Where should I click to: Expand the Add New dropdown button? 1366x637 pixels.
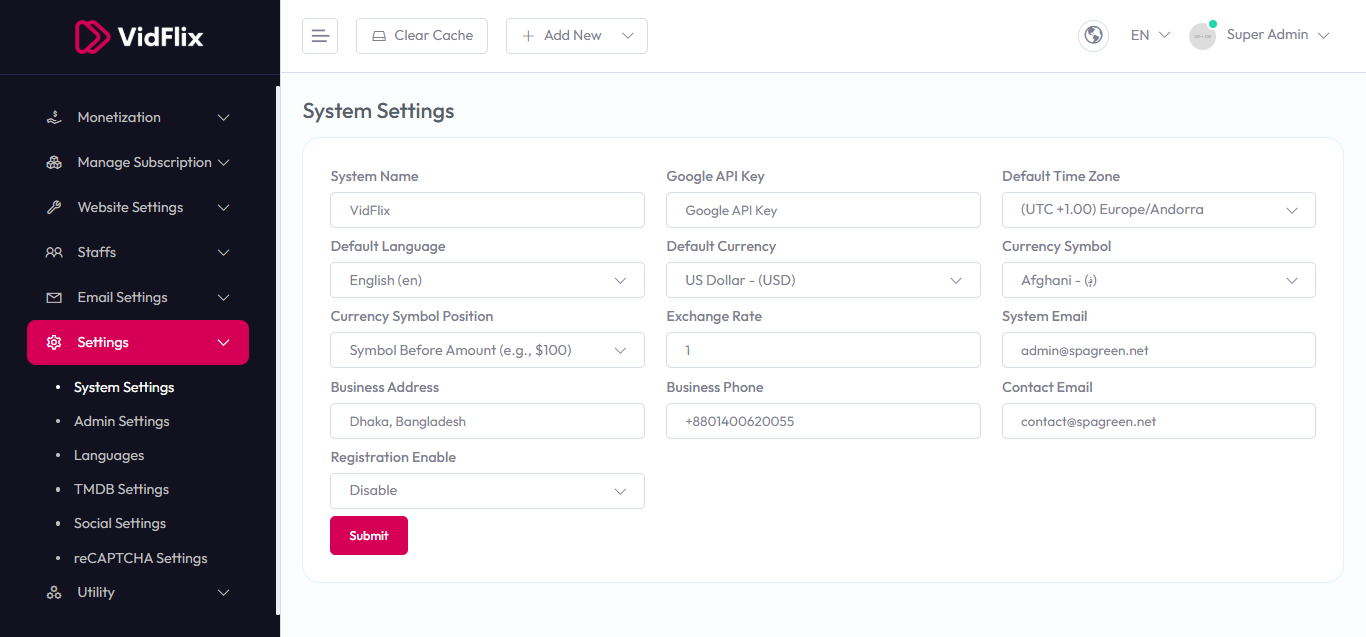pos(576,36)
